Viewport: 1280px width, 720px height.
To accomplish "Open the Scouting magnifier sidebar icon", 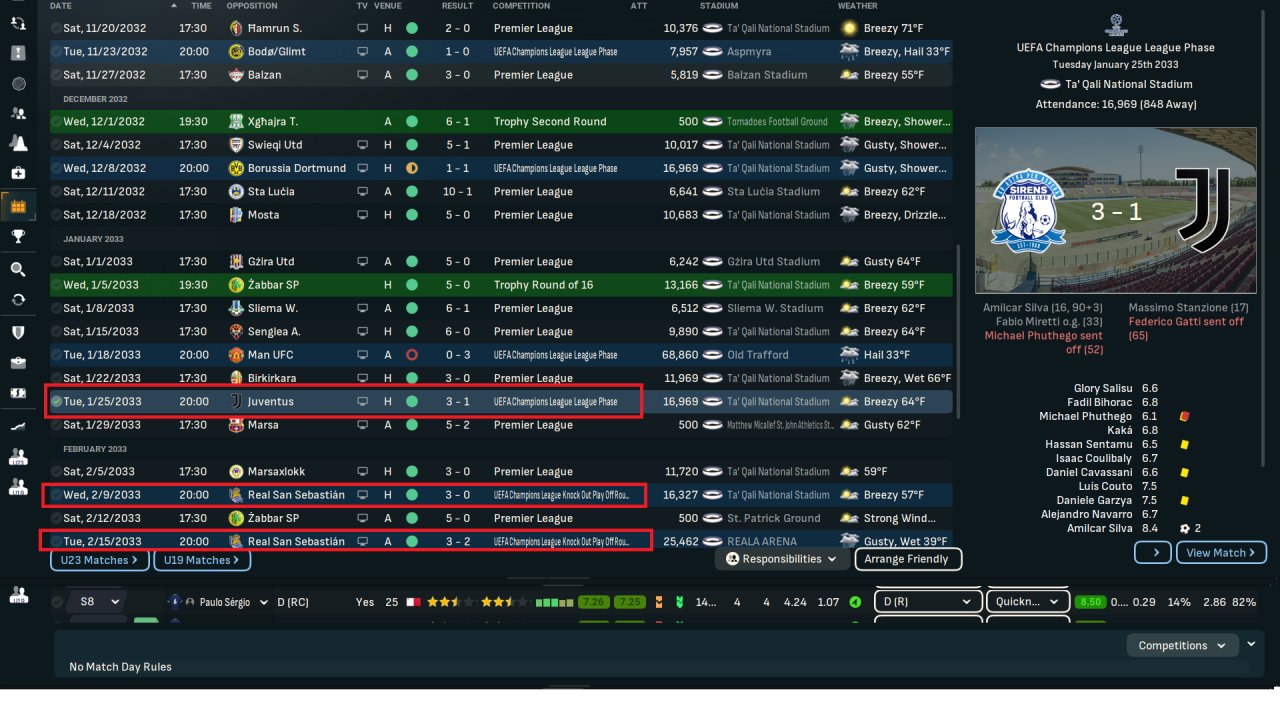I will pyautogui.click(x=18, y=269).
